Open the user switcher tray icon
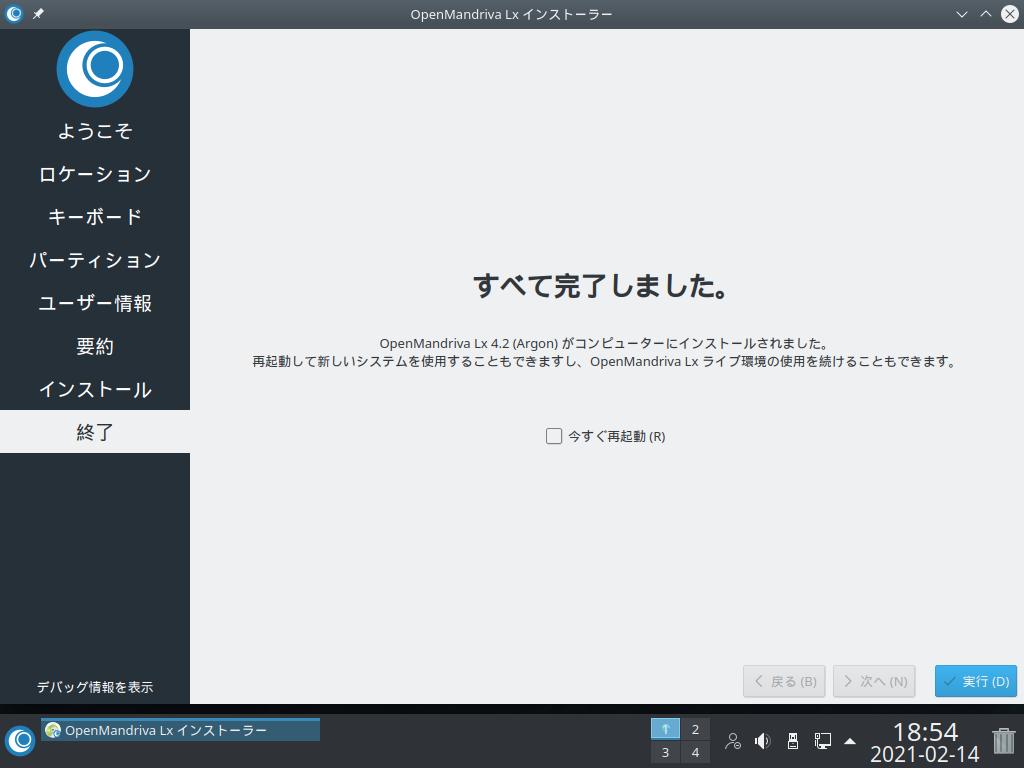The image size is (1024, 768). point(733,741)
